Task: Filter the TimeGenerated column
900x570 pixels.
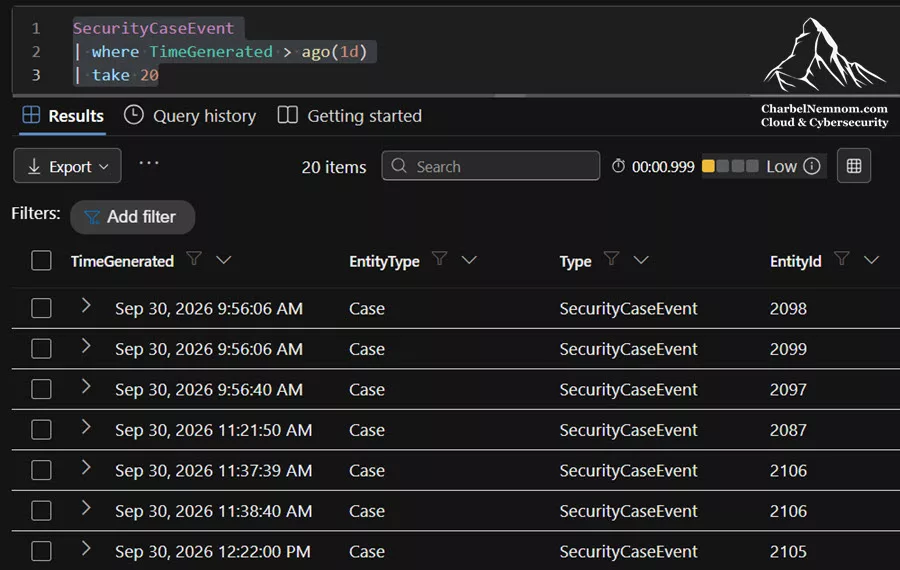Action: tap(194, 259)
